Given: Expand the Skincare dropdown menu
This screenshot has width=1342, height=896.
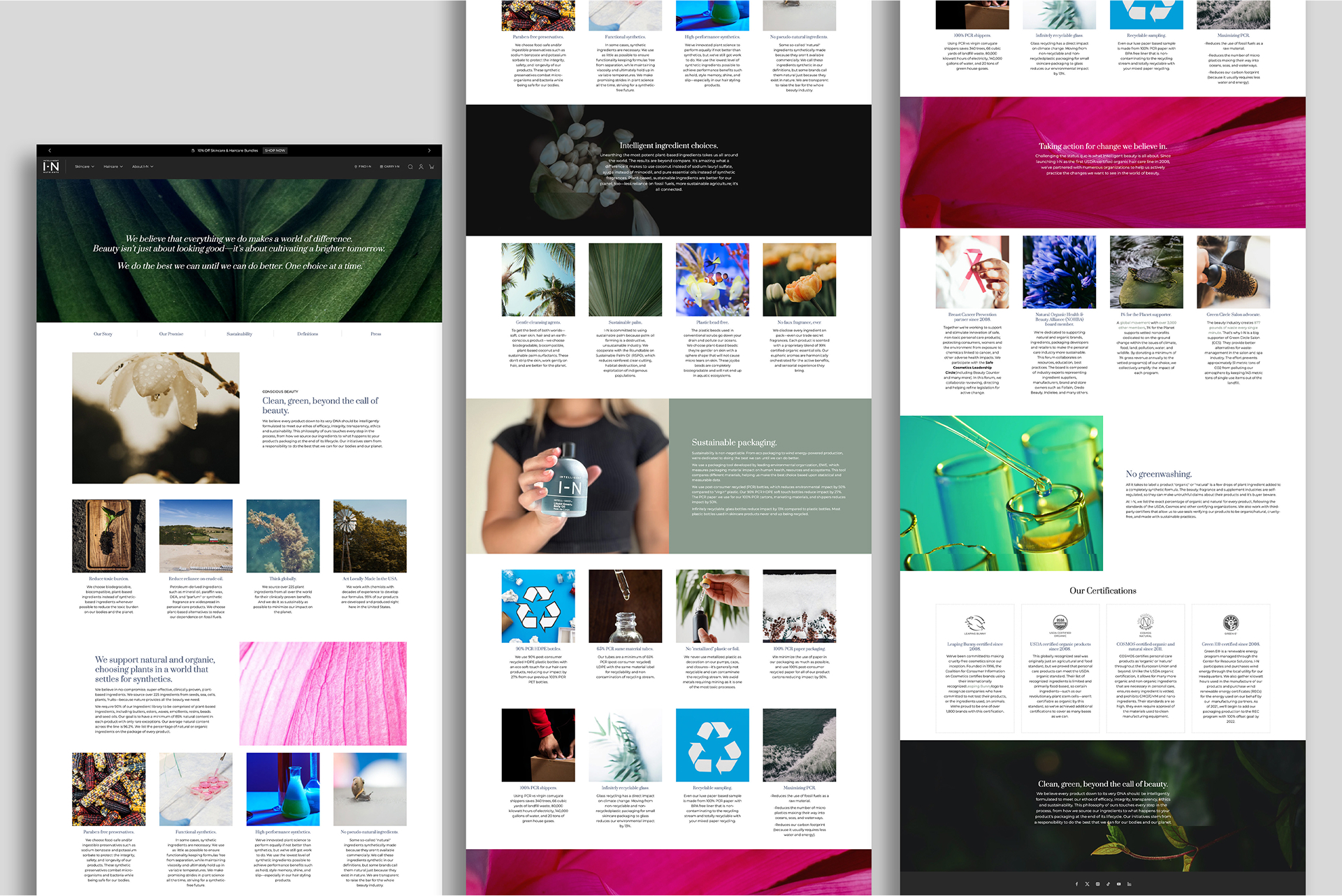Looking at the screenshot, I should pos(84,167).
